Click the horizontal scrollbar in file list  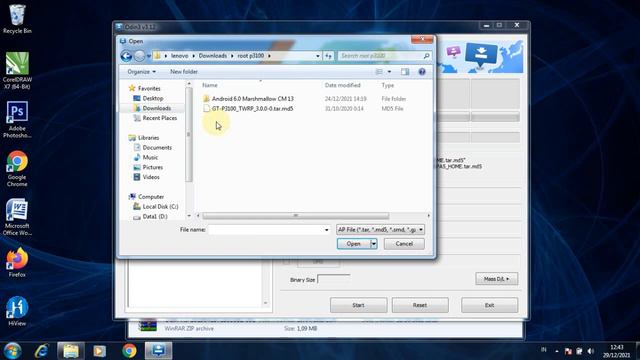296,216
